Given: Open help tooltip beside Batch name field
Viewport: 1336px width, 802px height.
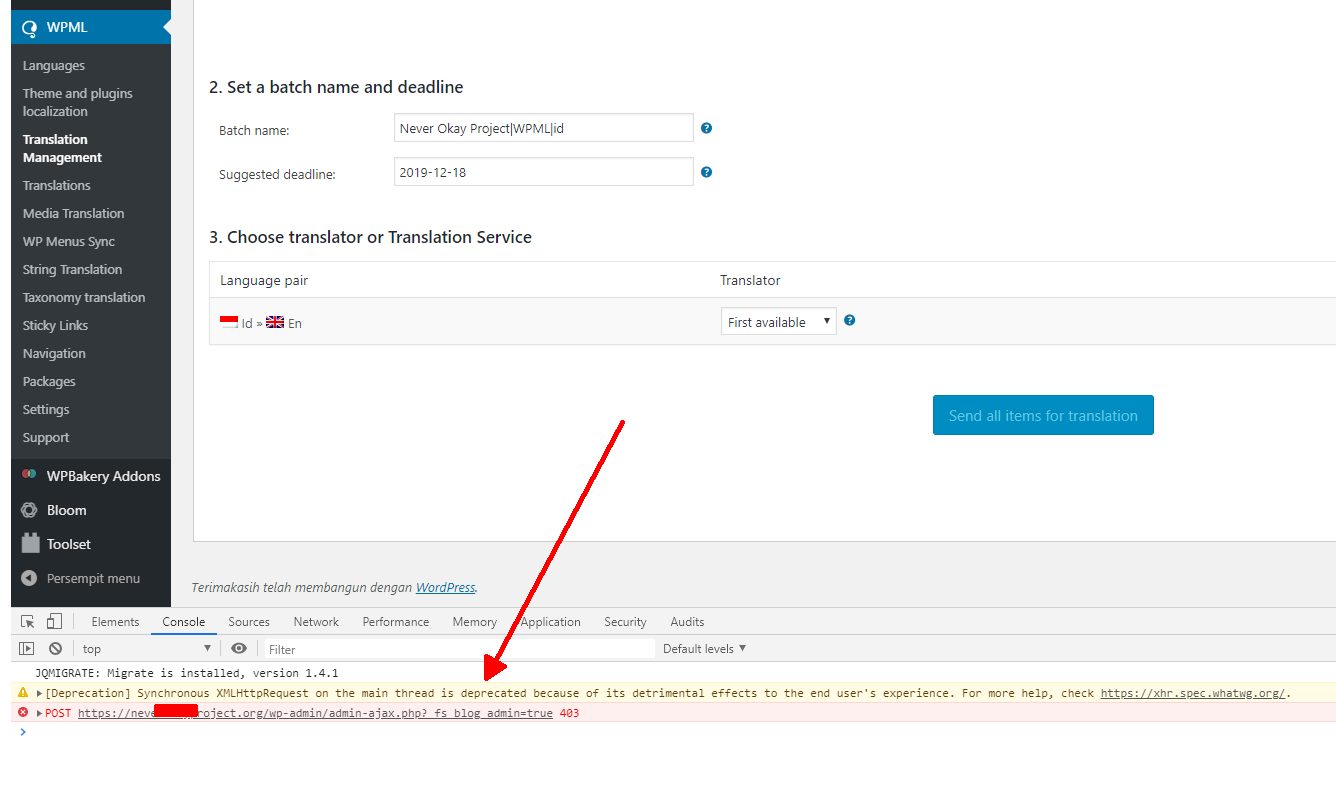Looking at the screenshot, I should pos(706,128).
